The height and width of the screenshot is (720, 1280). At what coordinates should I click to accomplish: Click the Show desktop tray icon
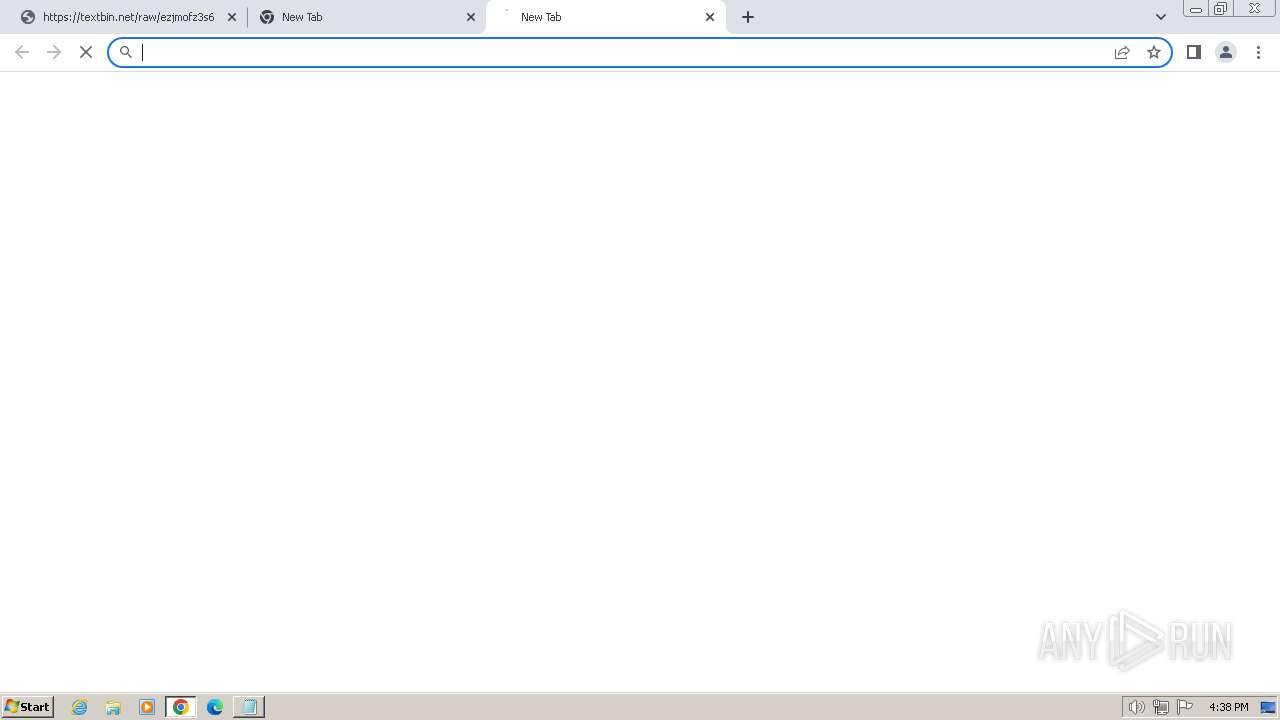(x=1268, y=707)
